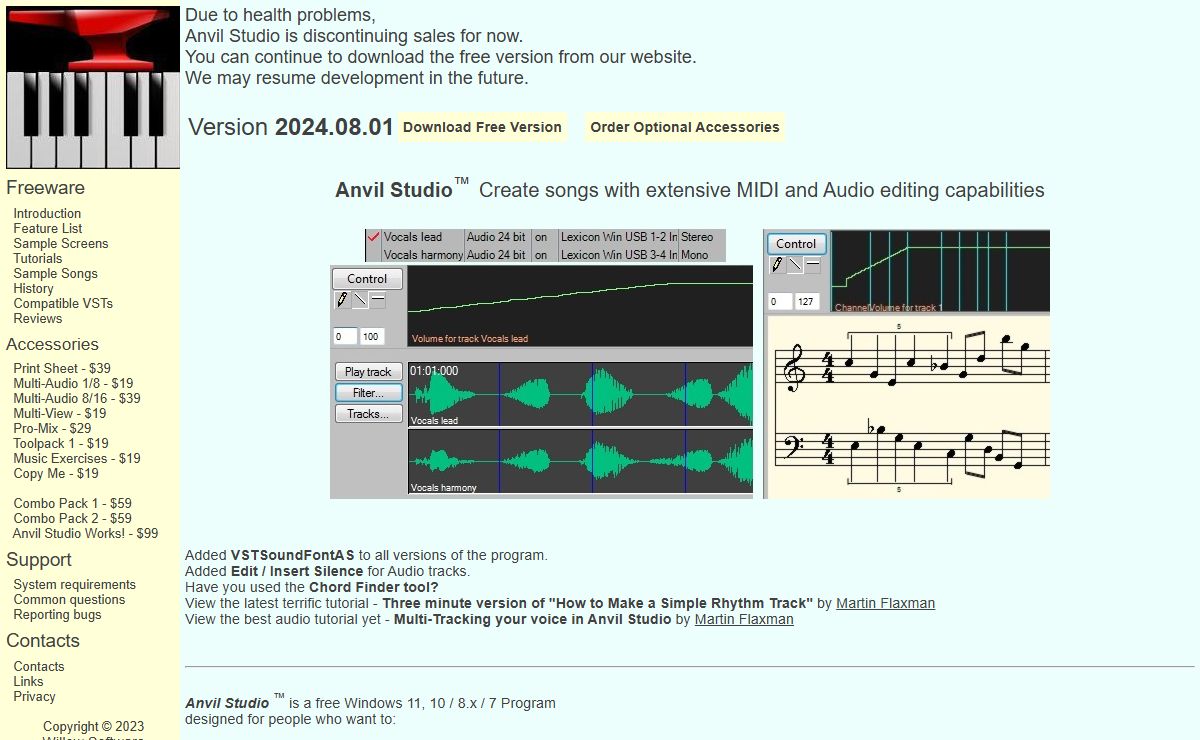Click the Accessories section heading

pyautogui.click(x=52, y=344)
